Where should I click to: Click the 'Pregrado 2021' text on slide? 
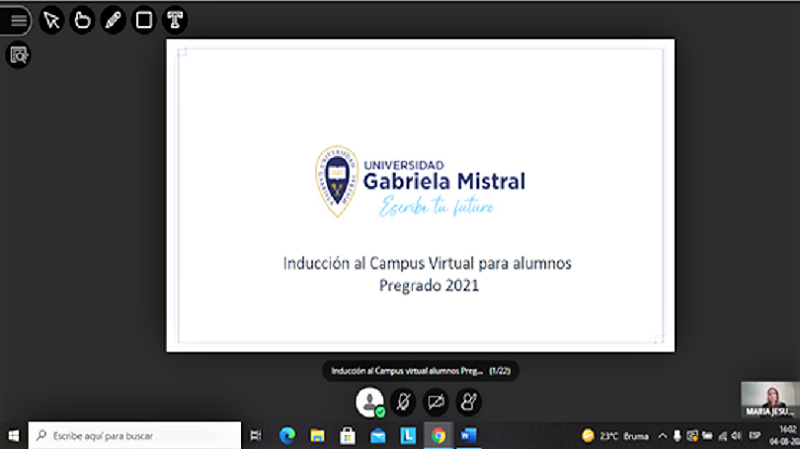tap(429, 285)
